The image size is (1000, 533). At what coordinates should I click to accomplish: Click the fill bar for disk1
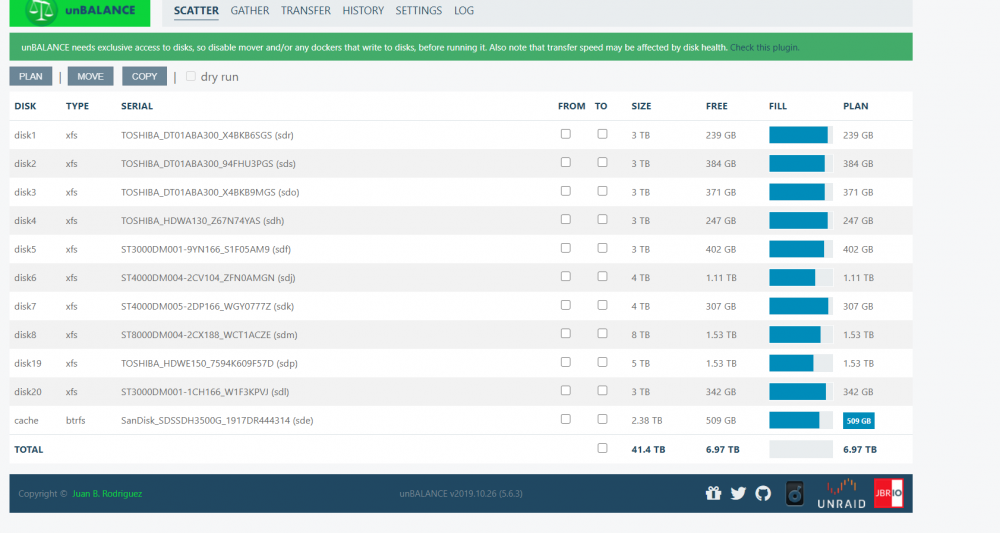[x=800, y=135]
